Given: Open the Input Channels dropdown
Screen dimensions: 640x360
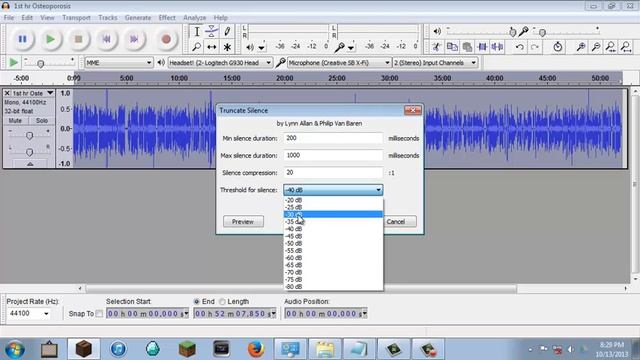Looking at the screenshot, I should [435, 63].
